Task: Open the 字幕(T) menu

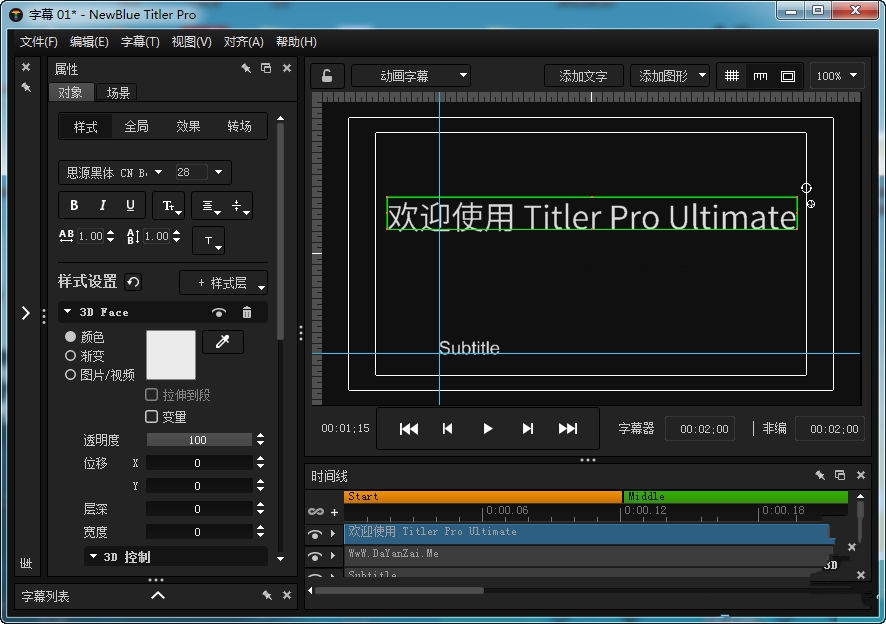Action: [x=140, y=42]
